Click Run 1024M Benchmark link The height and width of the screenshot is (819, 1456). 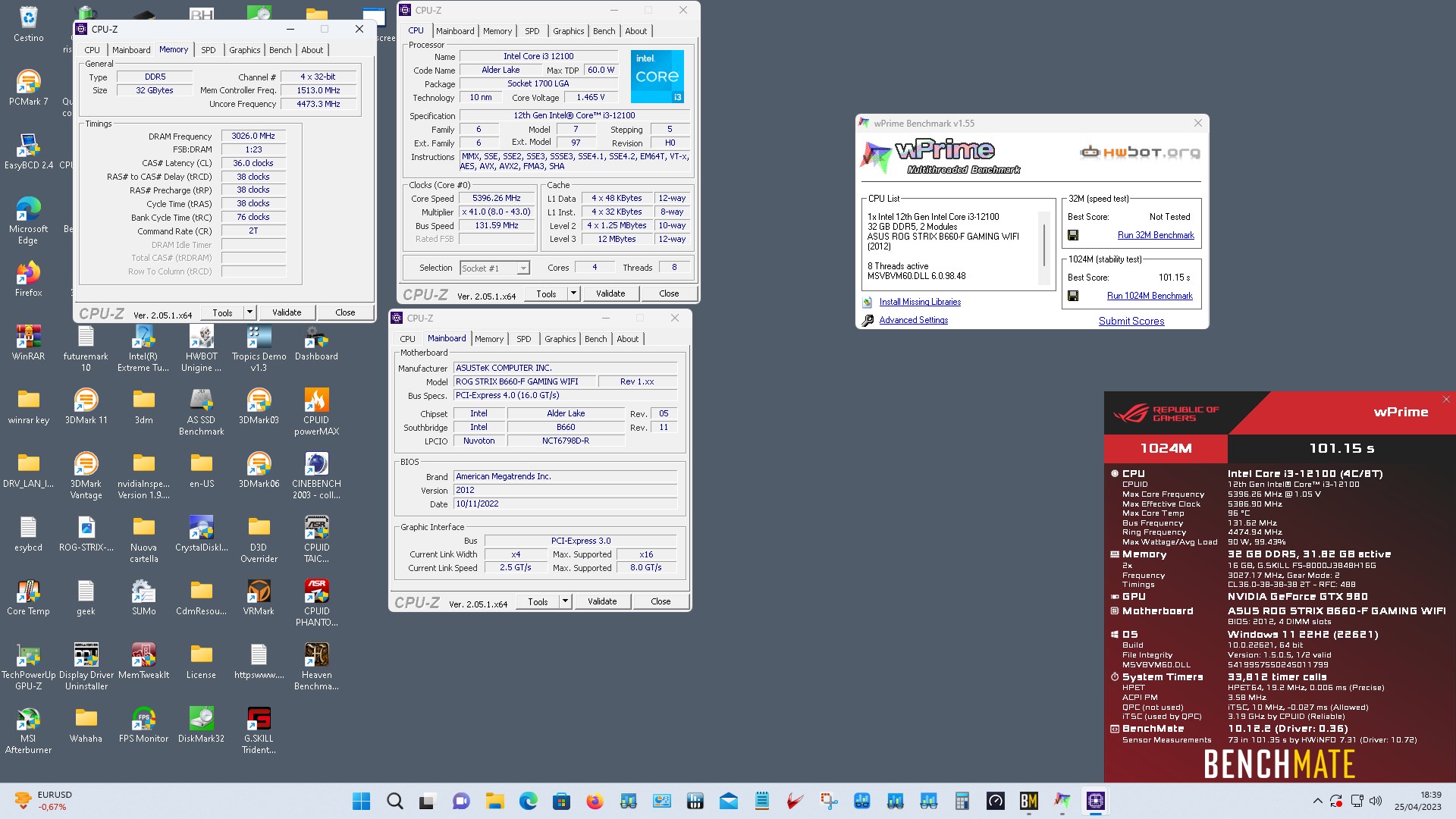click(1150, 296)
